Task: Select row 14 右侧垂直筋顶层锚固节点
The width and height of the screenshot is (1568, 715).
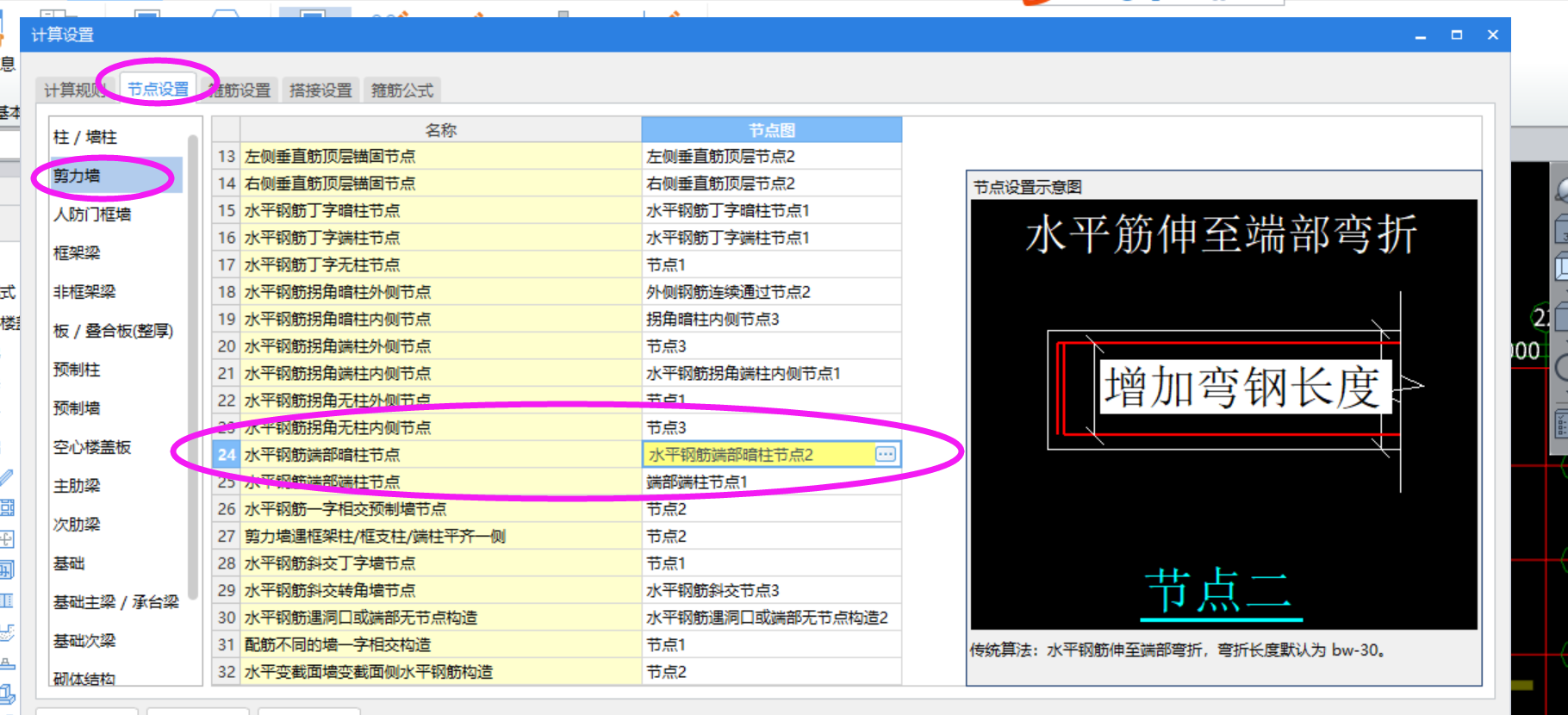Action: tap(440, 183)
